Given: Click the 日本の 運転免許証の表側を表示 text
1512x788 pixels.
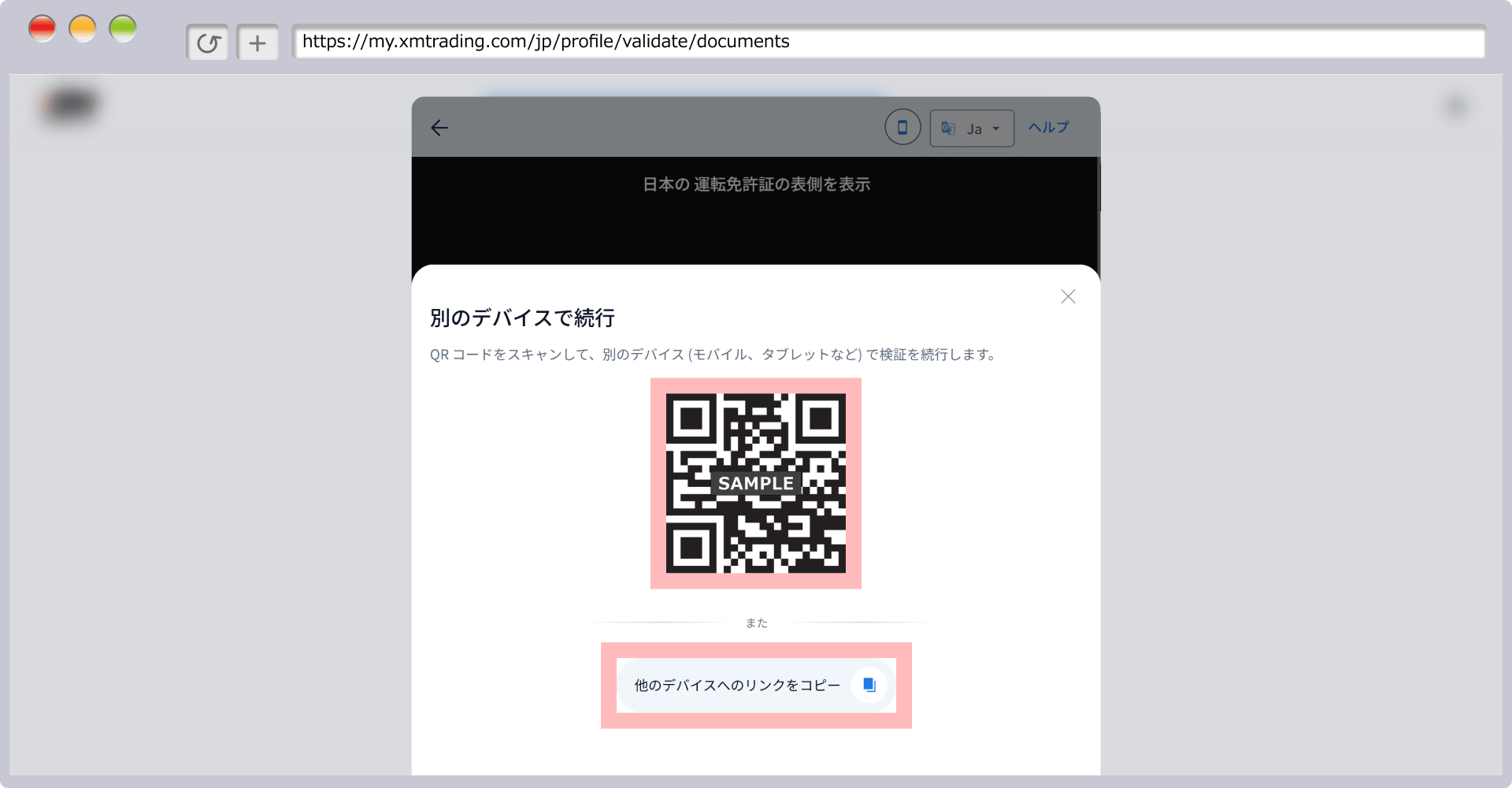Looking at the screenshot, I should [x=756, y=184].
